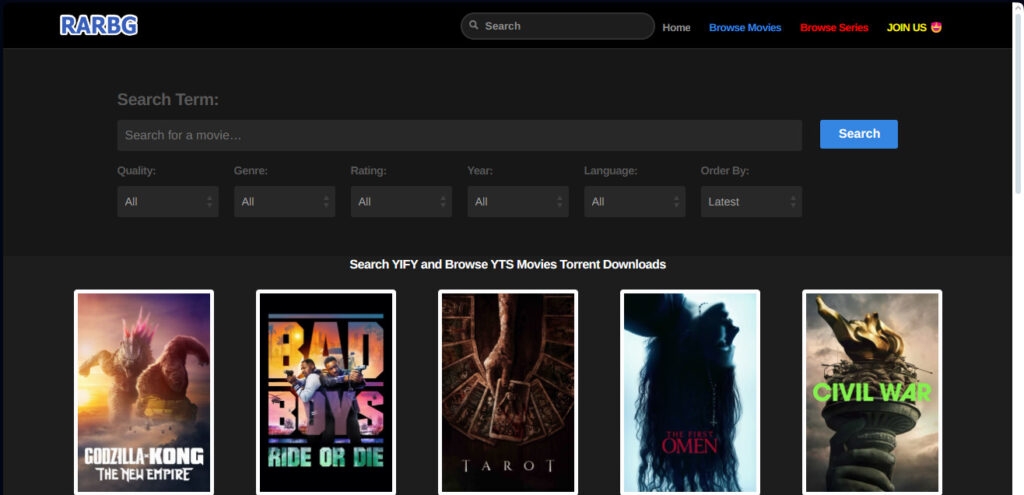The width and height of the screenshot is (1024, 495).
Task: Open the Home menu item
Action: click(x=676, y=27)
